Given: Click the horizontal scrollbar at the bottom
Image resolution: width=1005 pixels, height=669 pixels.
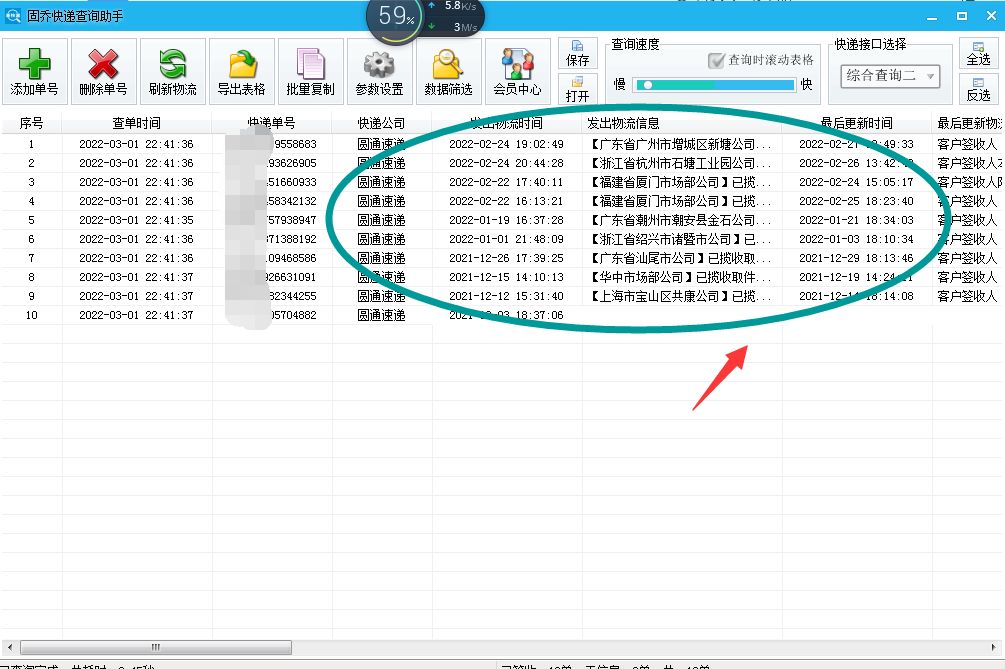Looking at the screenshot, I should [x=155, y=647].
